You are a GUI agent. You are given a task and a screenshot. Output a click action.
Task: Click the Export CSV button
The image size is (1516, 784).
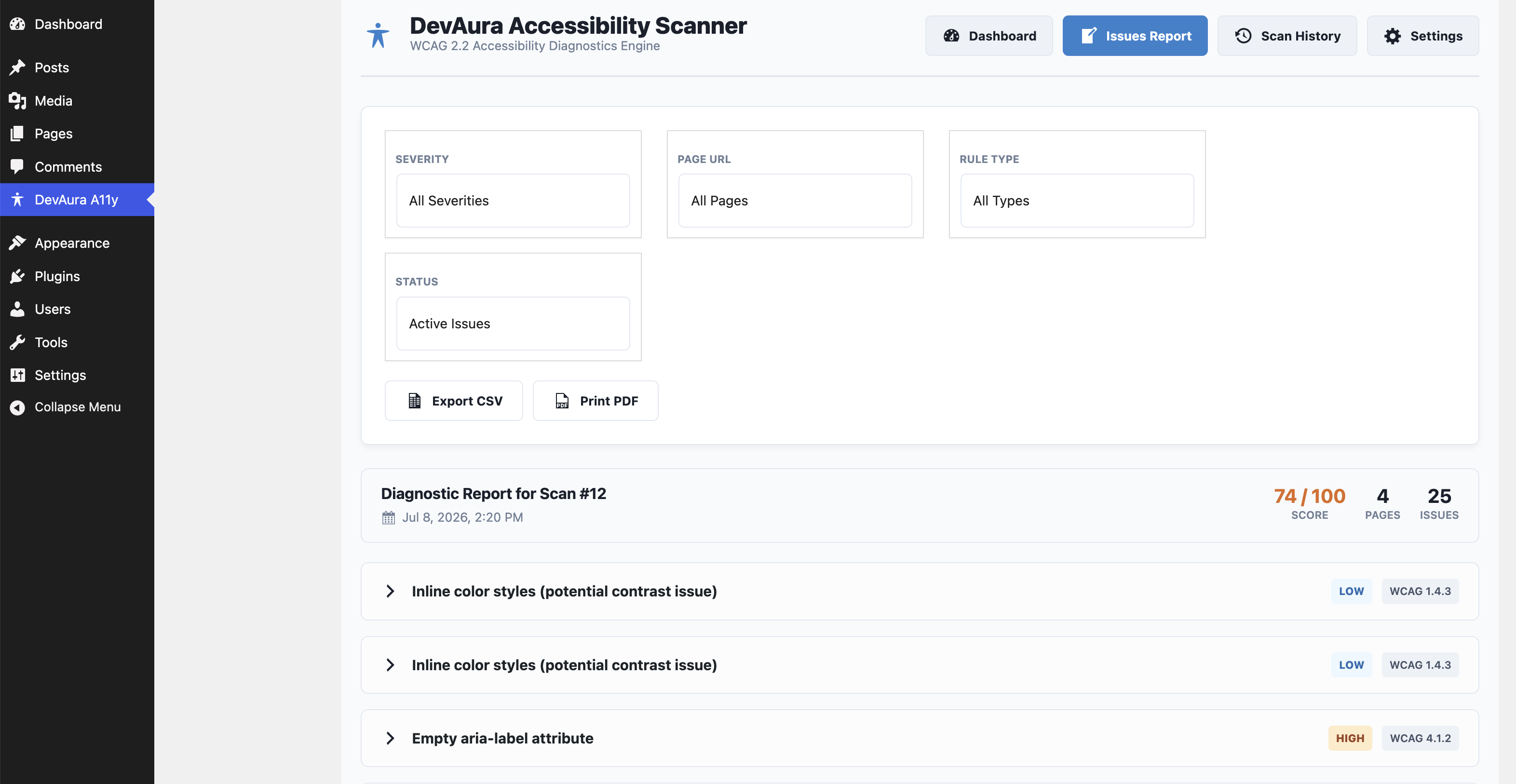pos(454,401)
